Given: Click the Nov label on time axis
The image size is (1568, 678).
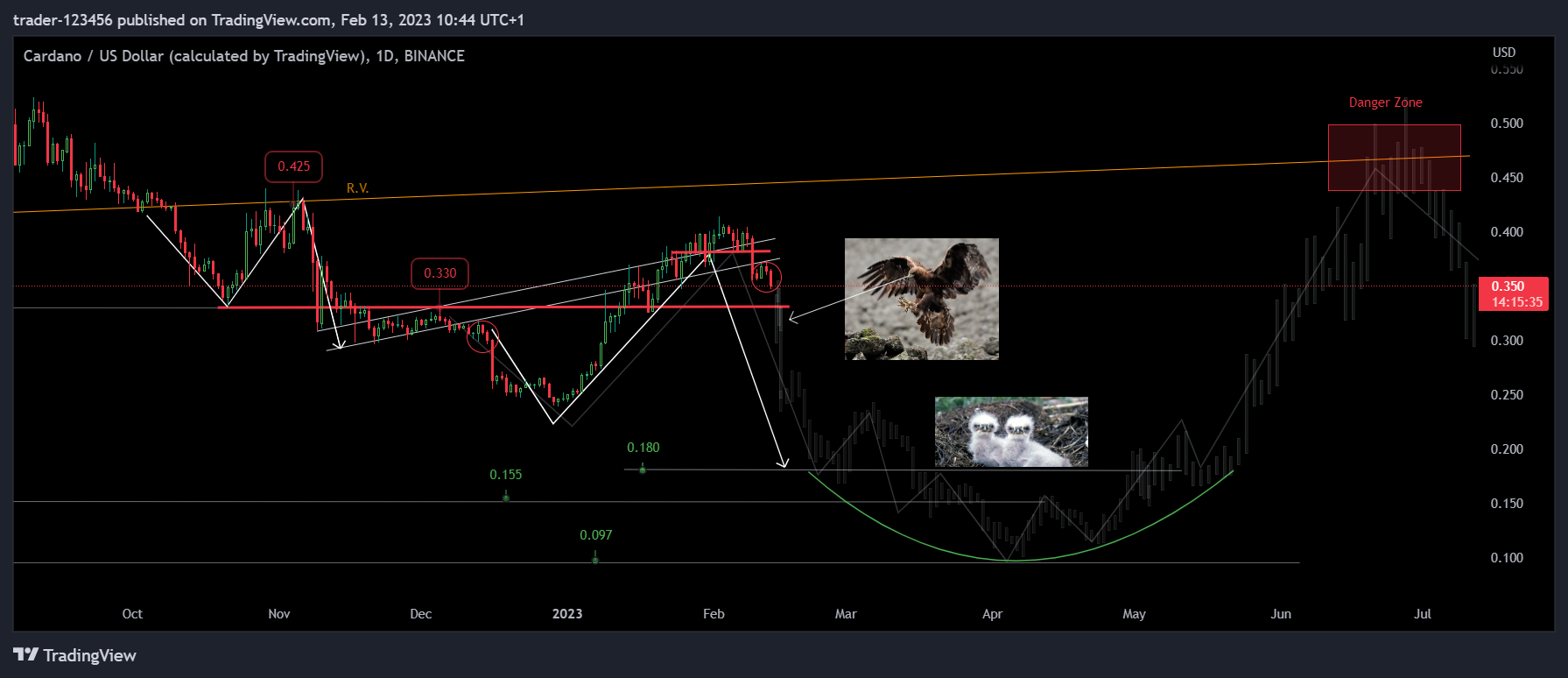Looking at the screenshot, I should (x=279, y=614).
